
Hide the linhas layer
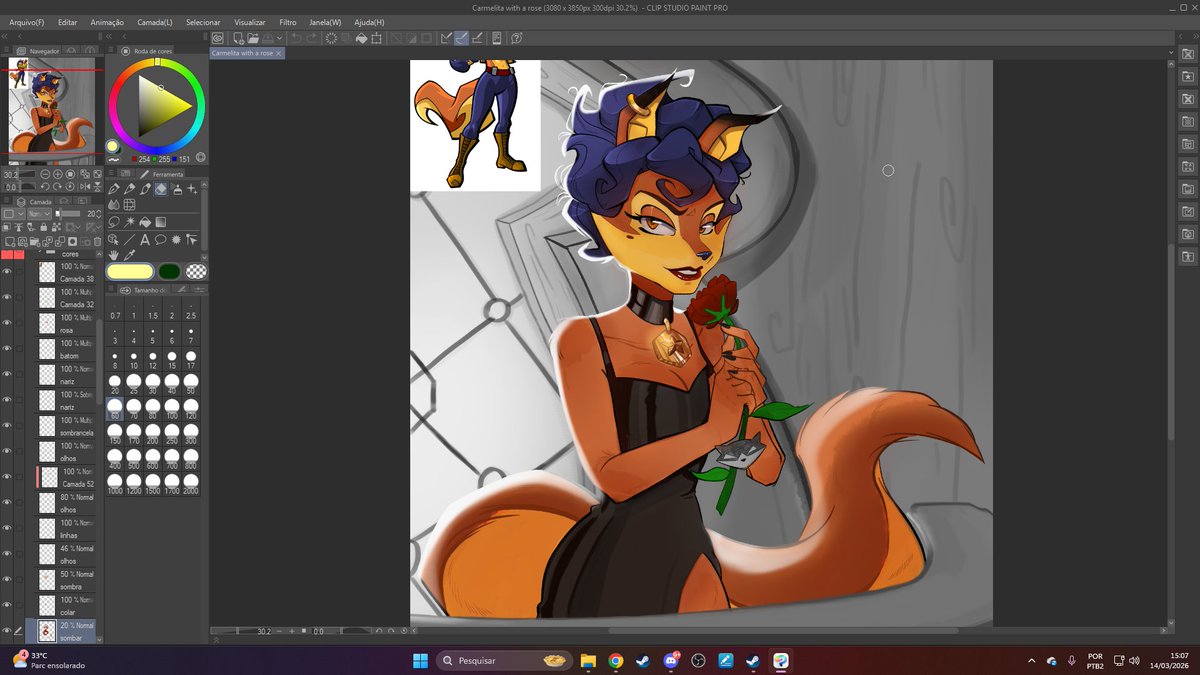[7, 528]
